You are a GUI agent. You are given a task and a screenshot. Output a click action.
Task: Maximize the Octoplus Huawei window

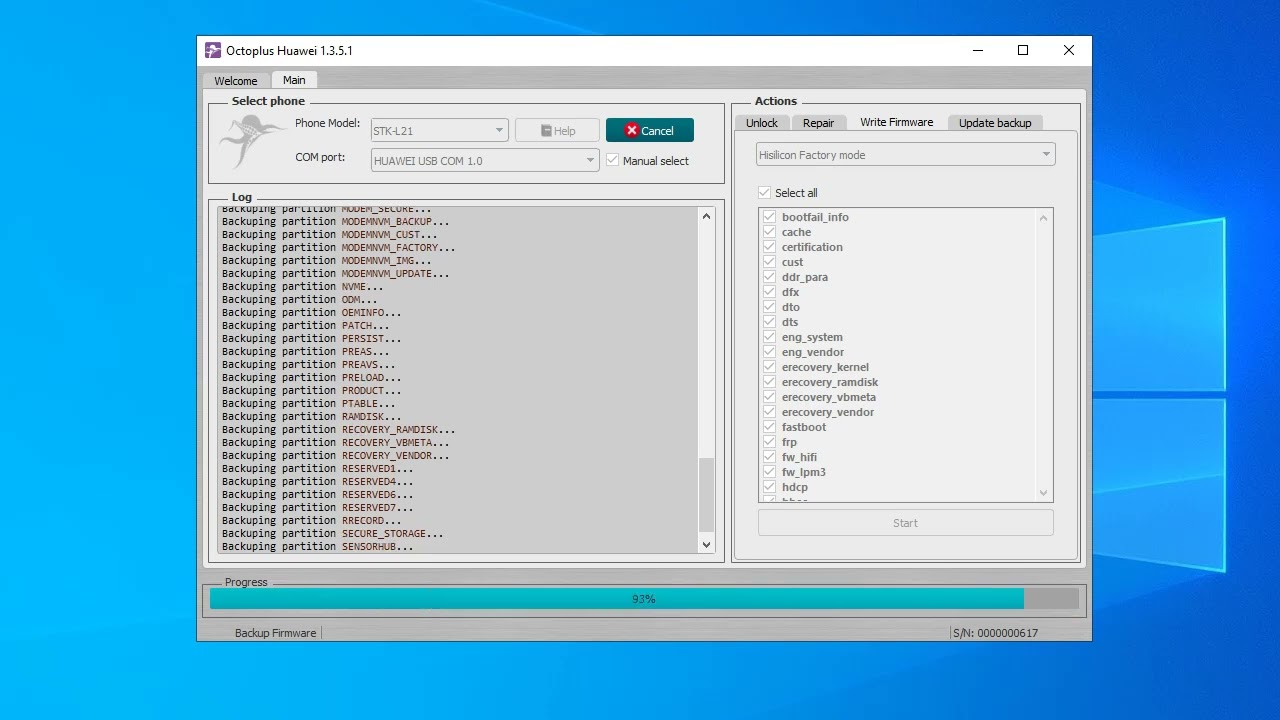click(1023, 50)
